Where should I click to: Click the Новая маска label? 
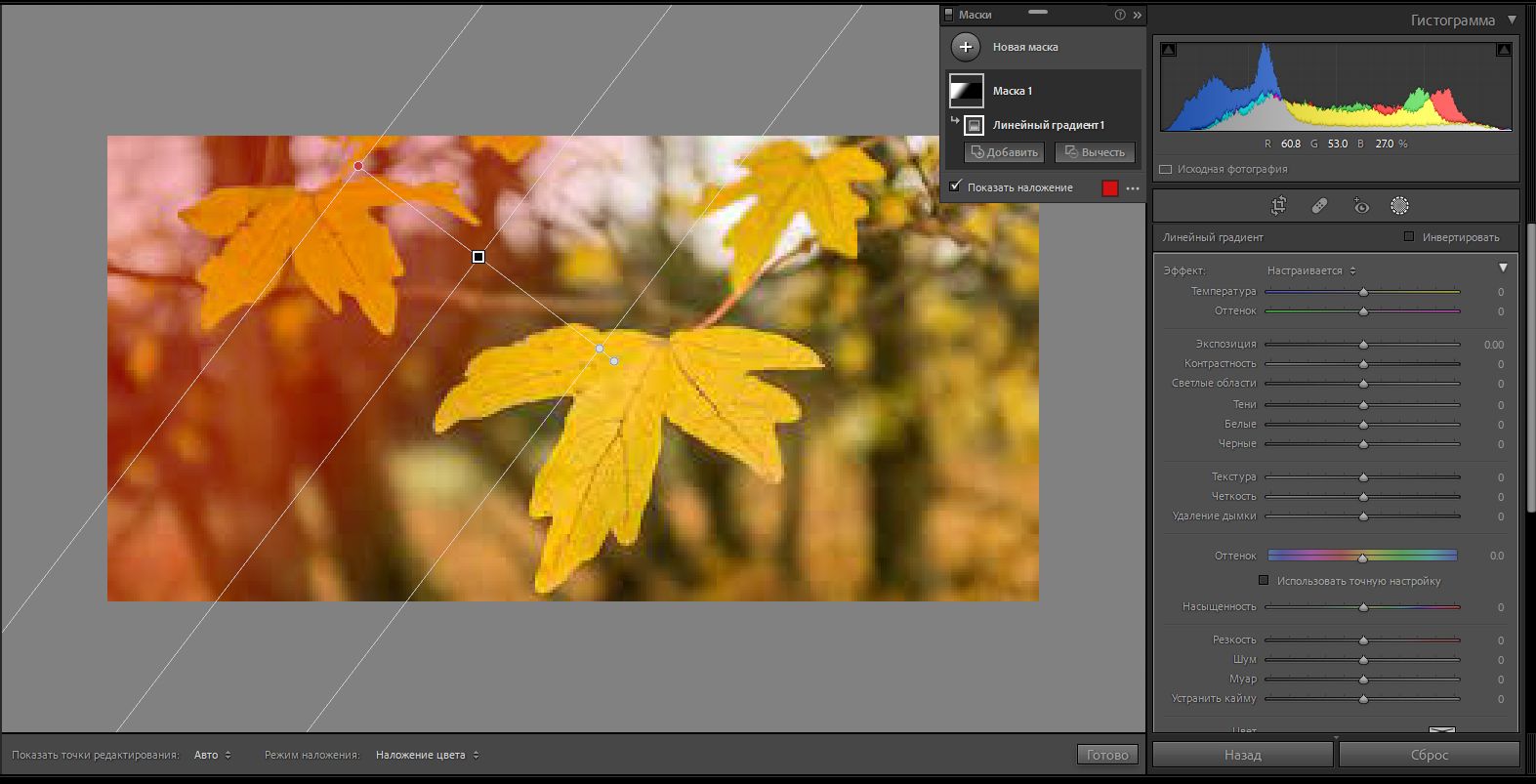[1025, 47]
